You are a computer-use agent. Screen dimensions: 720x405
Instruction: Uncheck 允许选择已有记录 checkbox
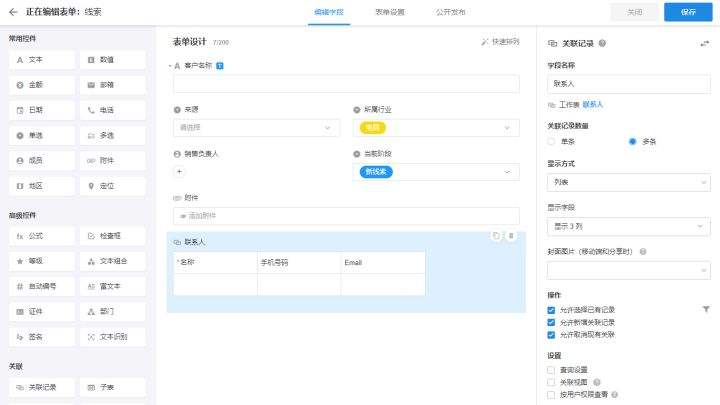click(551, 310)
